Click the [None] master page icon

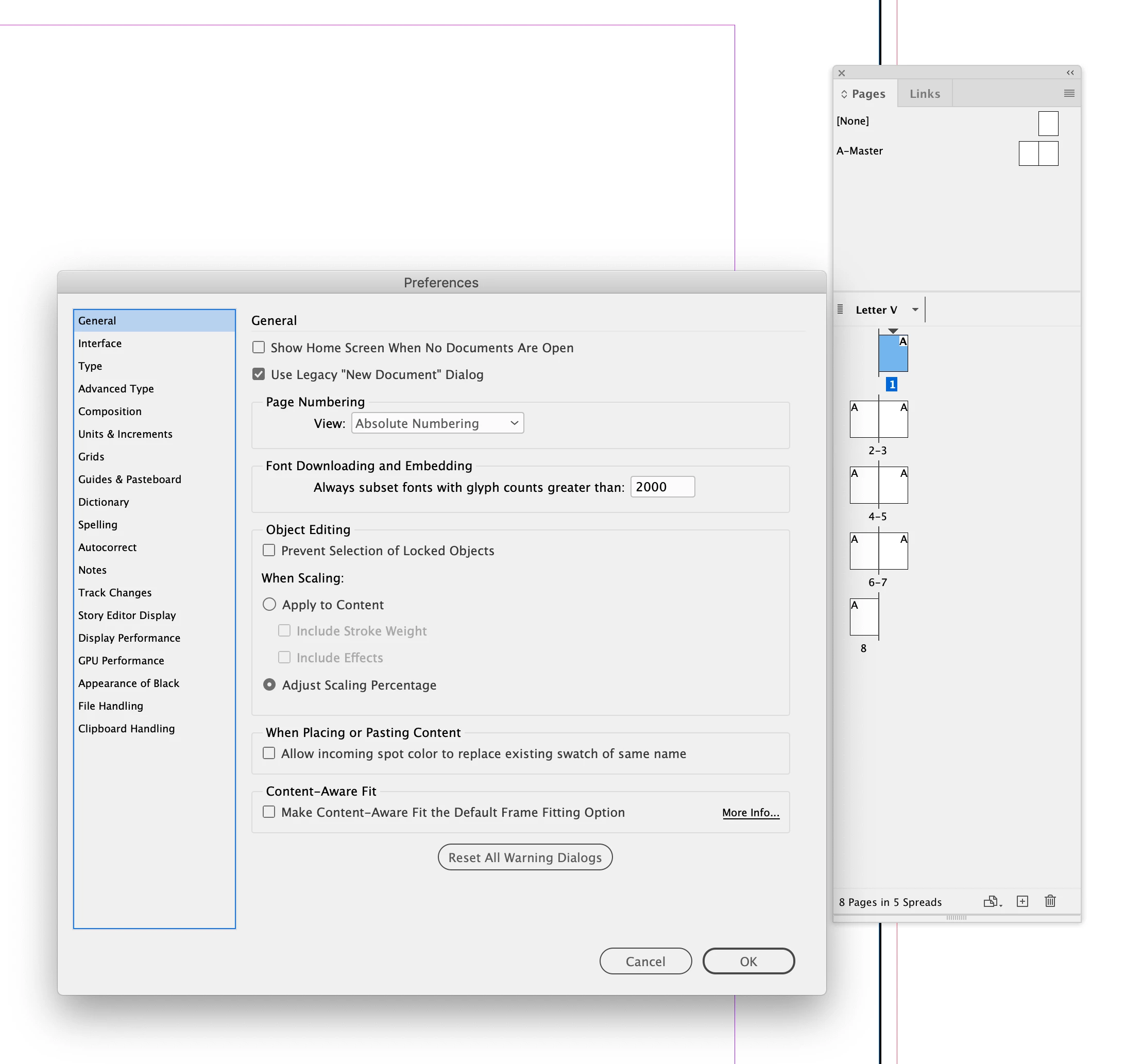click(x=1048, y=123)
